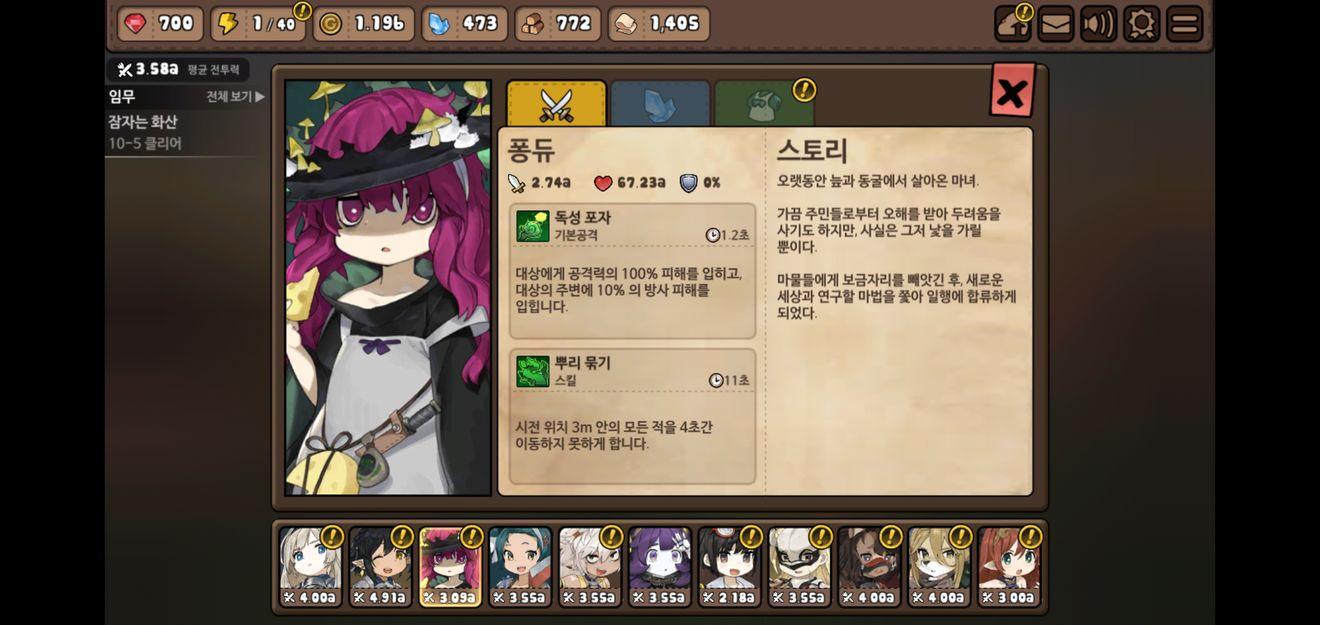Viewport: 1320px width, 625px height.
Task: Select the 독성 포자 skill icon
Action: 533,226
